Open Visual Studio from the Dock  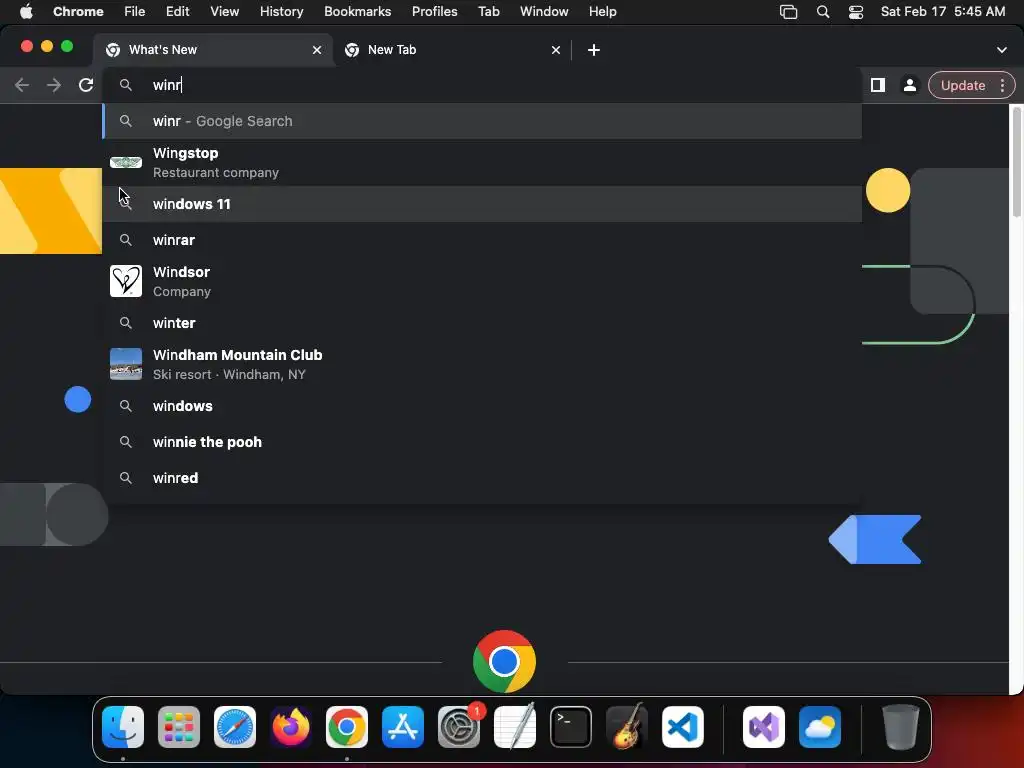[x=764, y=727]
